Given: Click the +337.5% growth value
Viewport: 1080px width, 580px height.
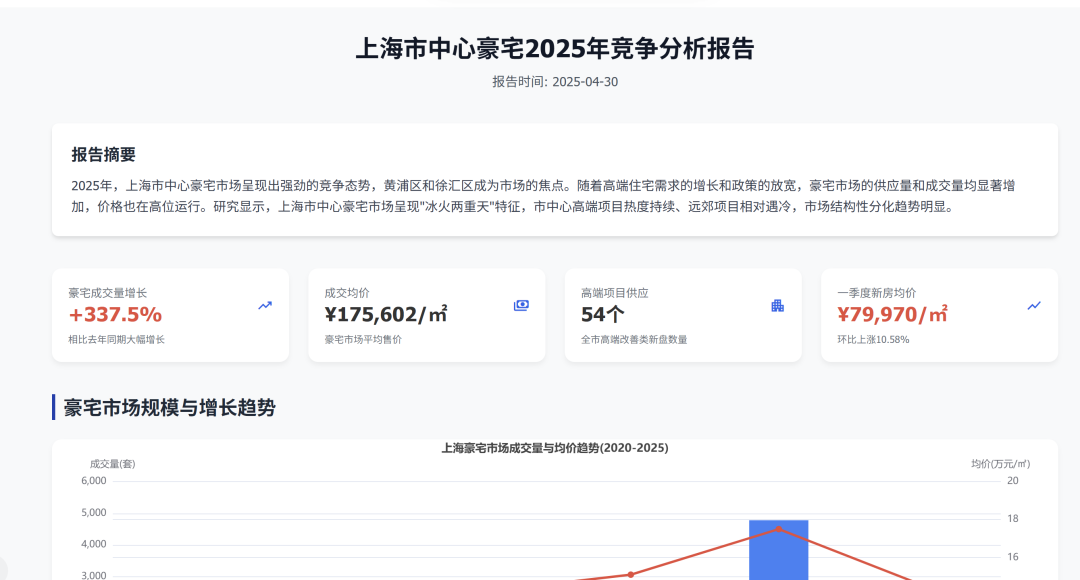Looking at the screenshot, I should point(115,315).
